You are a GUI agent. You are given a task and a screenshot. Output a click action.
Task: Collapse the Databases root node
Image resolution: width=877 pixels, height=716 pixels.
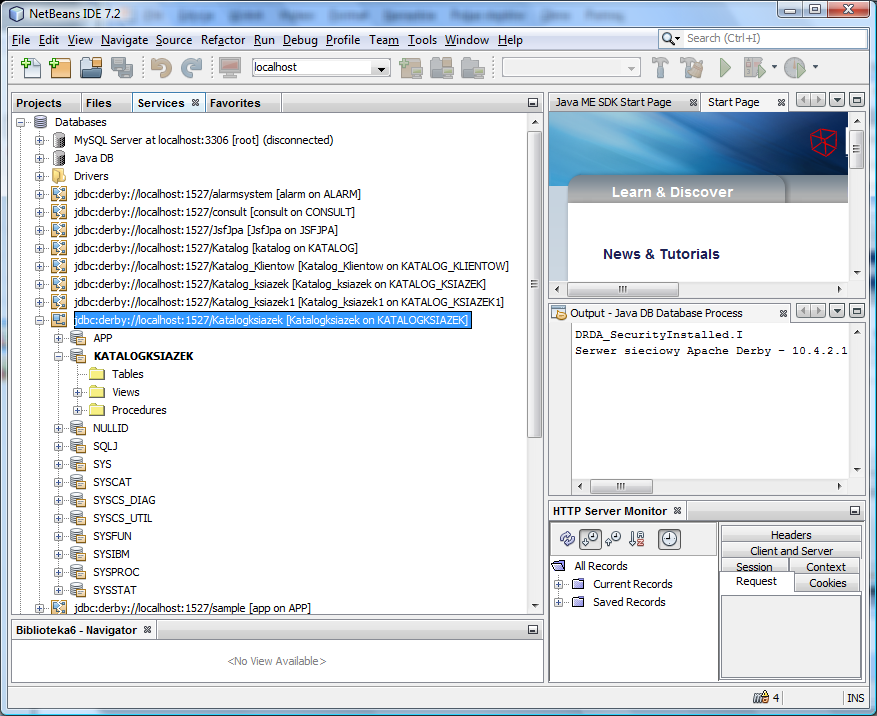(21, 122)
